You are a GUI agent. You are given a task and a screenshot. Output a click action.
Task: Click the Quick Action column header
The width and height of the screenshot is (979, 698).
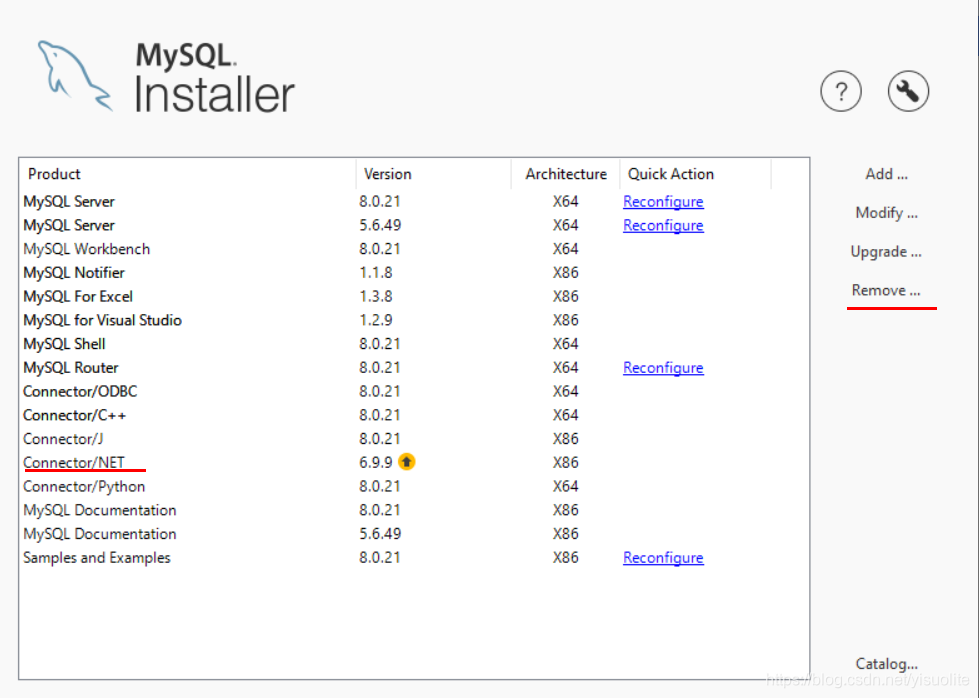(x=695, y=174)
